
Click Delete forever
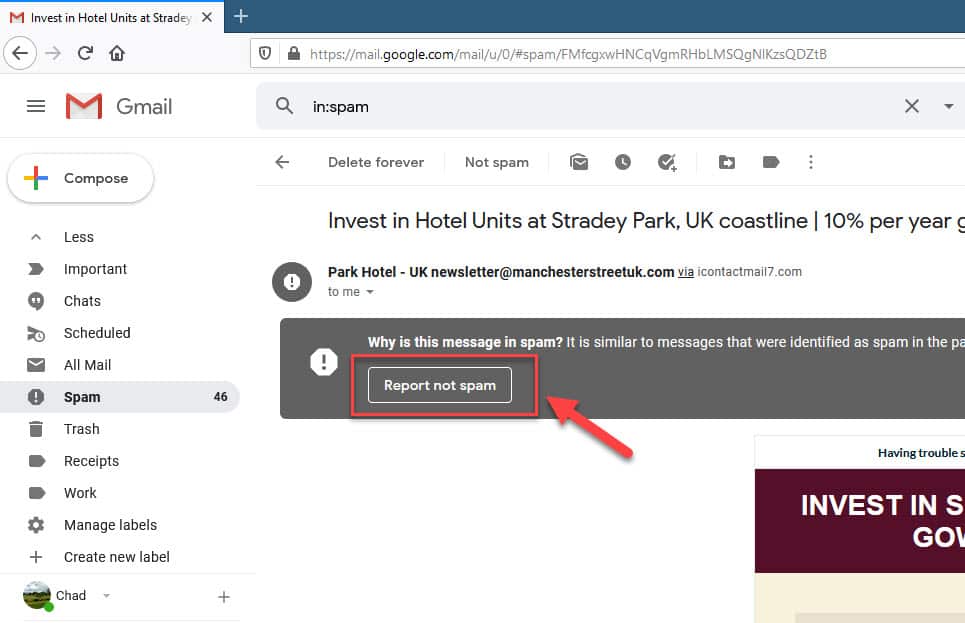coord(376,163)
